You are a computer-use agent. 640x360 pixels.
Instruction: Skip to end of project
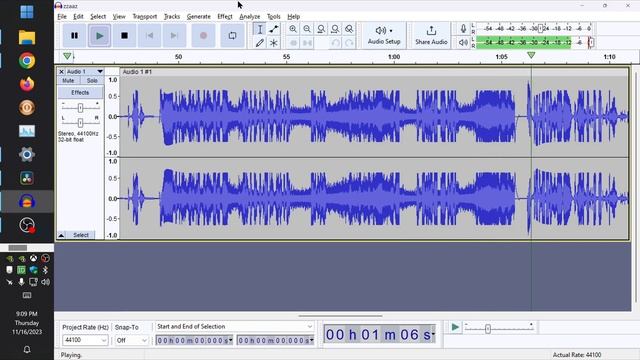174,36
